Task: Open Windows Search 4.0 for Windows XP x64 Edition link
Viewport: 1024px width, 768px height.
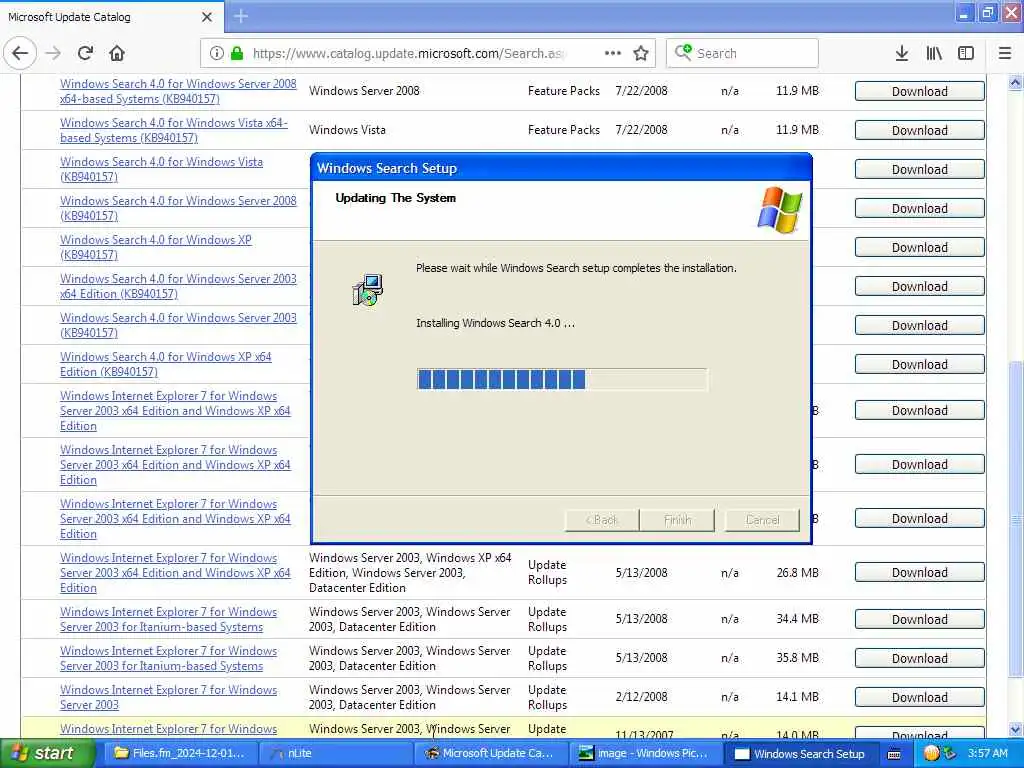Action: click(165, 364)
